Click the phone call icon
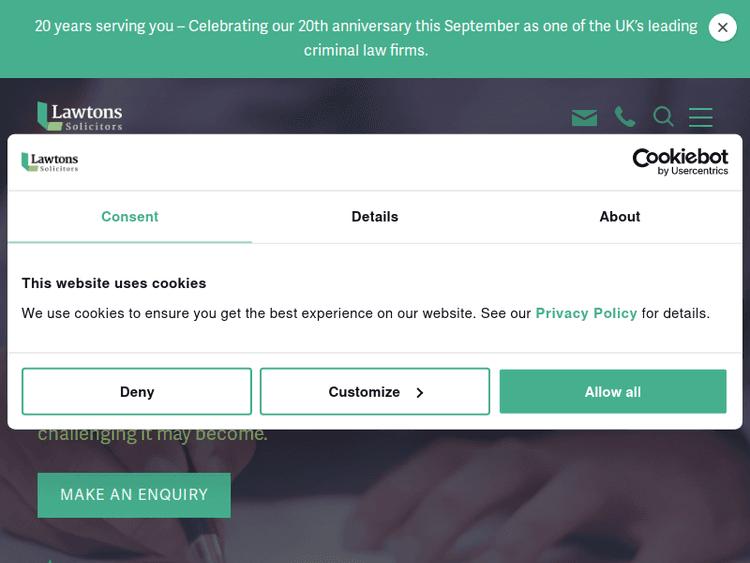Screen dimensions: 750x563 click(625, 117)
